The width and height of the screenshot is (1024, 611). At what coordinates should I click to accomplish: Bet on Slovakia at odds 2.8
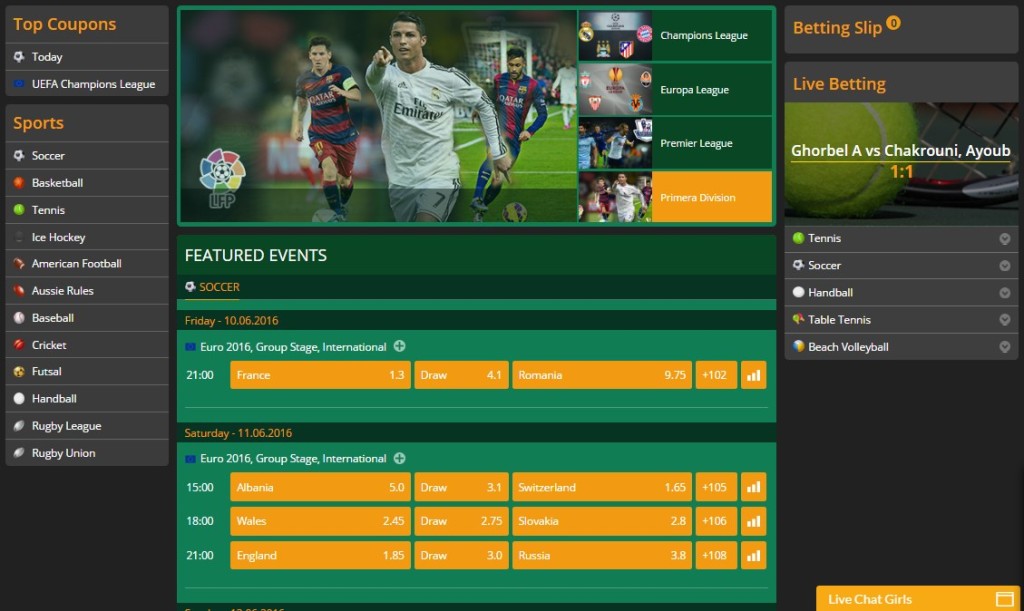click(602, 521)
